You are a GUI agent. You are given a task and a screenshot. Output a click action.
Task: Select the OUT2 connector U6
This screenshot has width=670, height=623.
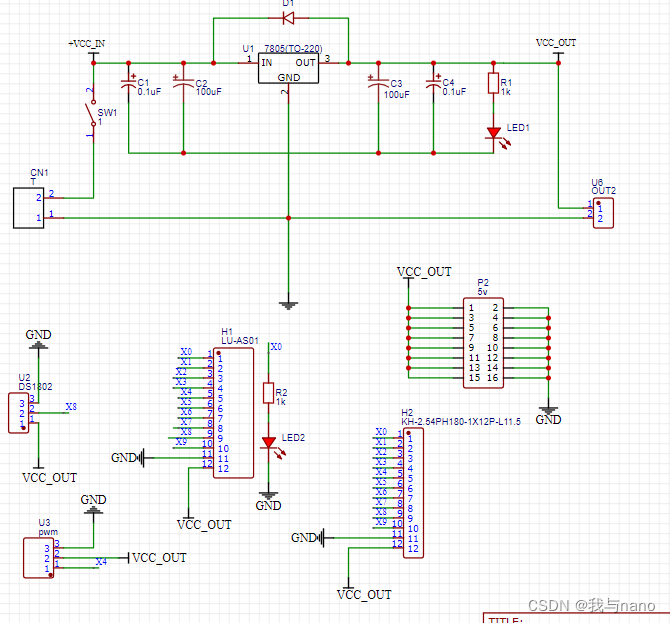[x=603, y=213]
